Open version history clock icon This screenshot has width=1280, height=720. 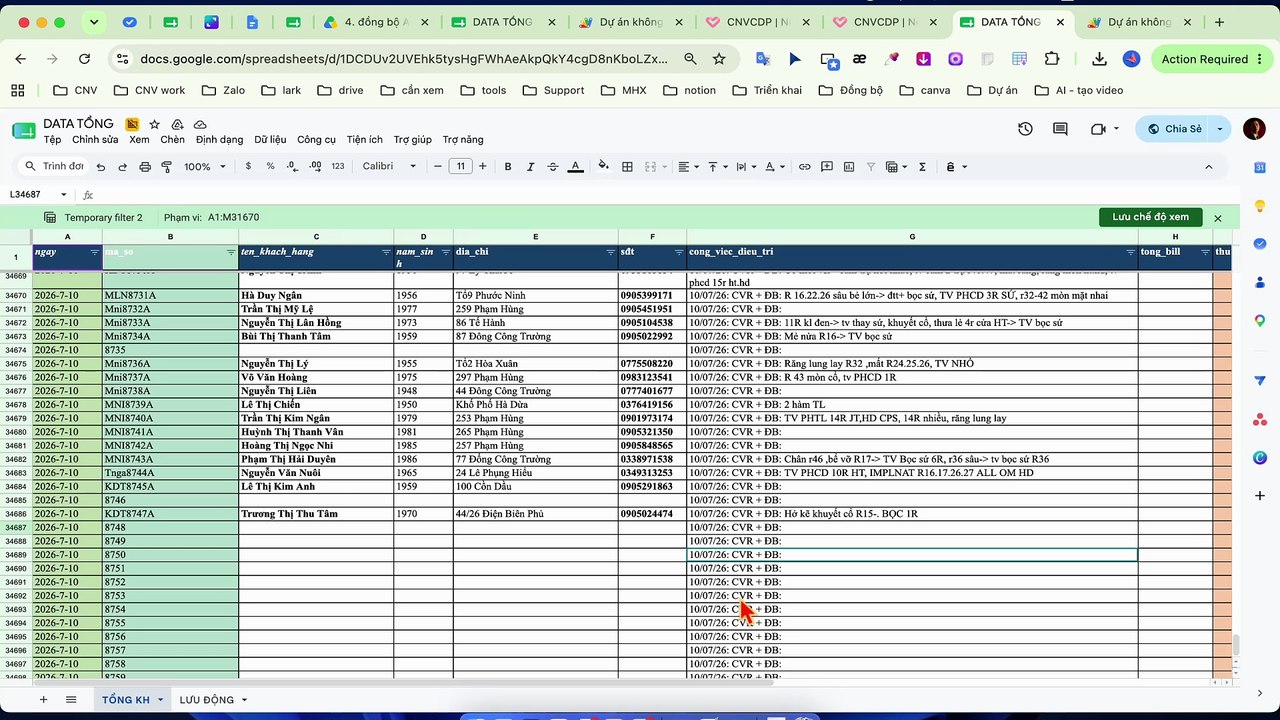coord(1025,129)
